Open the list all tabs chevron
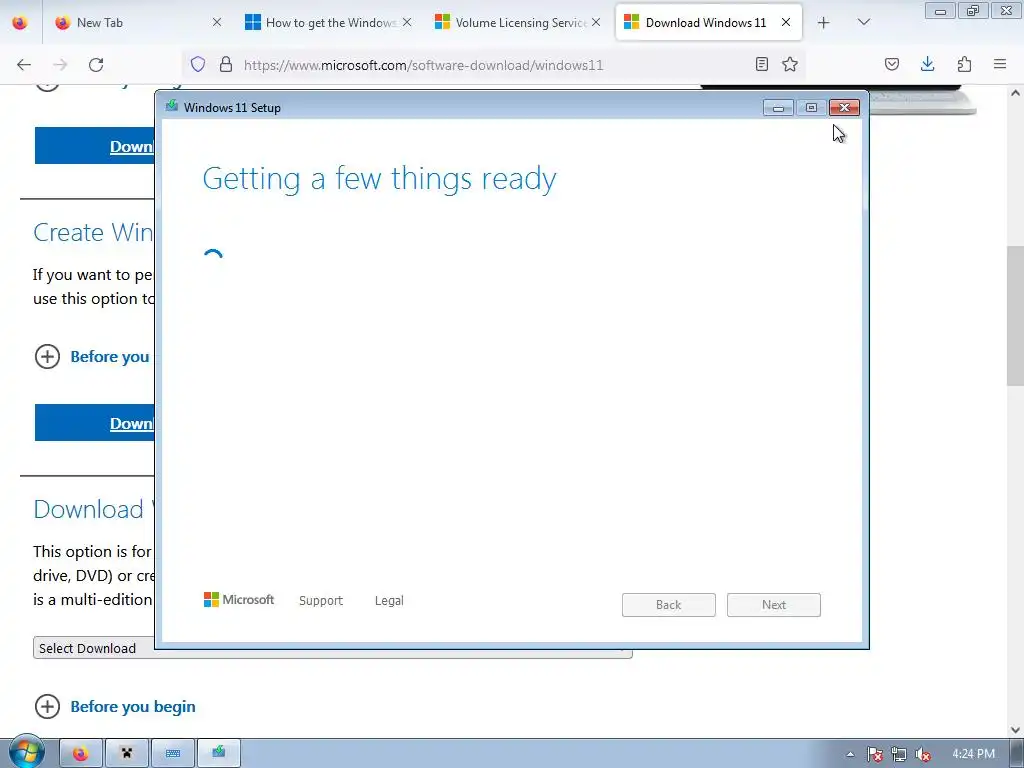 tap(864, 22)
